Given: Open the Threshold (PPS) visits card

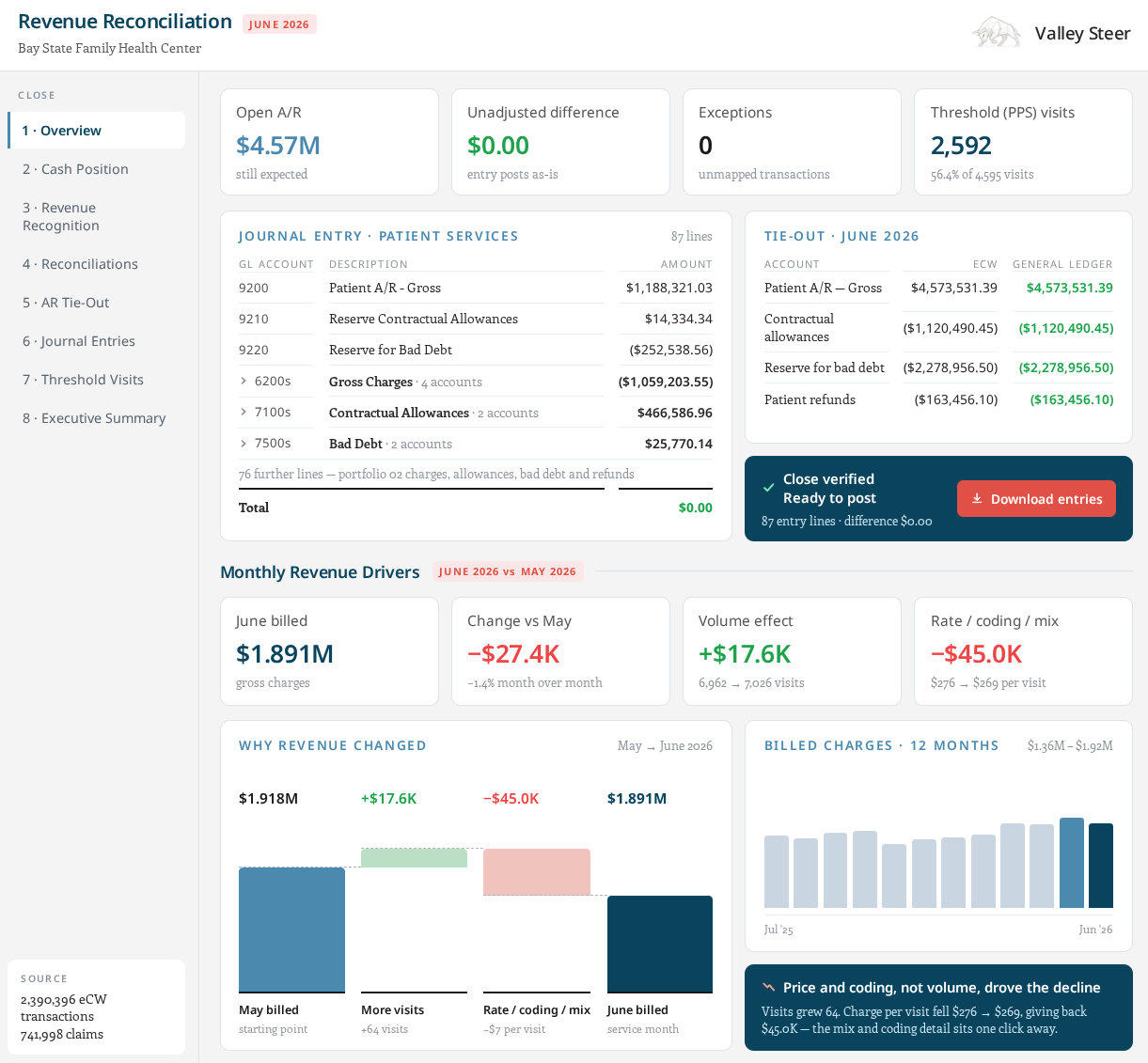Looking at the screenshot, I should tap(1023, 142).
